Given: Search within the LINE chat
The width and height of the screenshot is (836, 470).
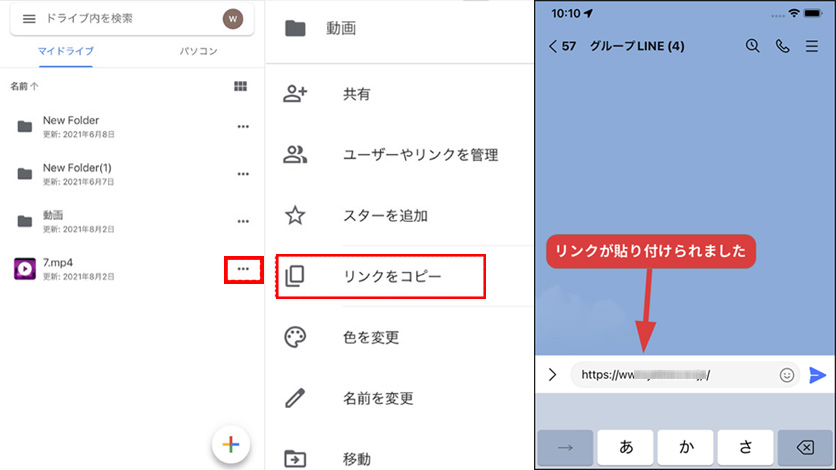Looking at the screenshot, I should (752, 46).
